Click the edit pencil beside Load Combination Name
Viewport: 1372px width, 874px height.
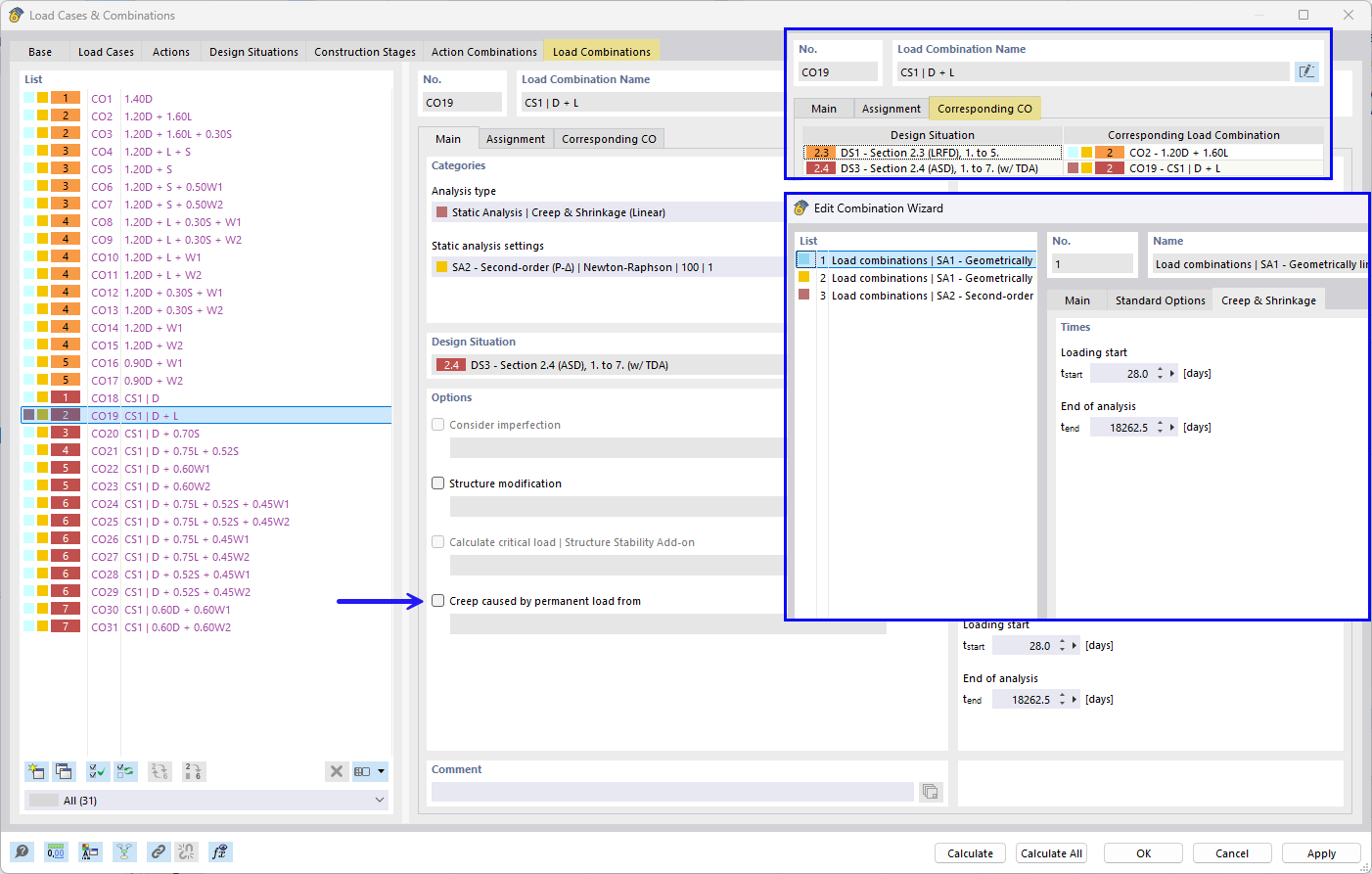point(1307,70)
